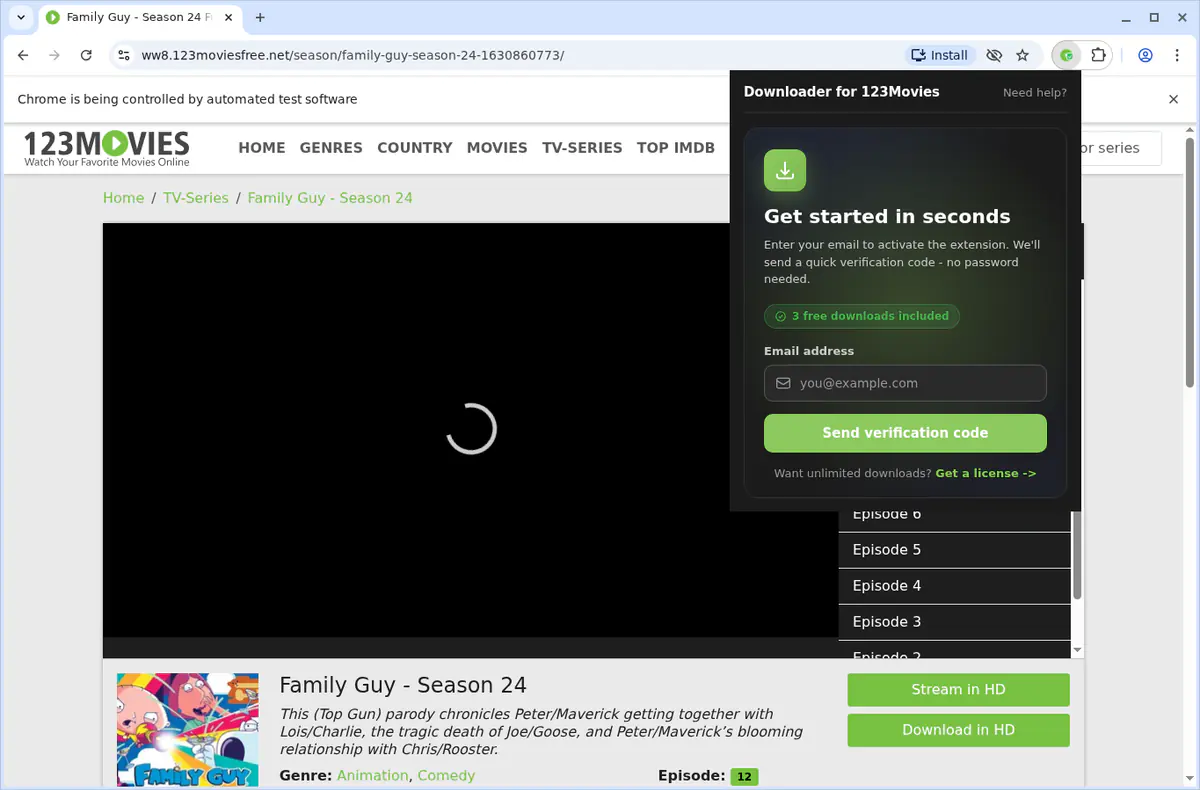Click Downloader for 123Movies header

841,92
